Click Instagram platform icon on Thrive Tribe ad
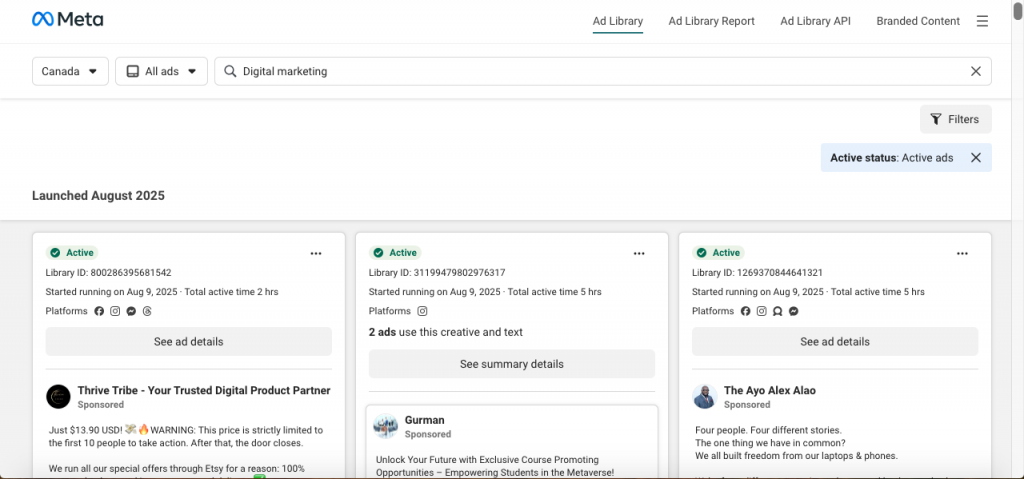This screenshot has width=1024, height=479. (x=115, y=312)
